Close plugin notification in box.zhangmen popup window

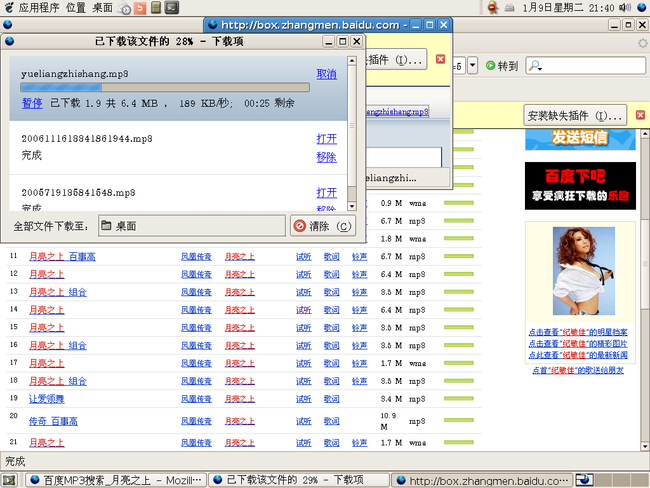440,59
